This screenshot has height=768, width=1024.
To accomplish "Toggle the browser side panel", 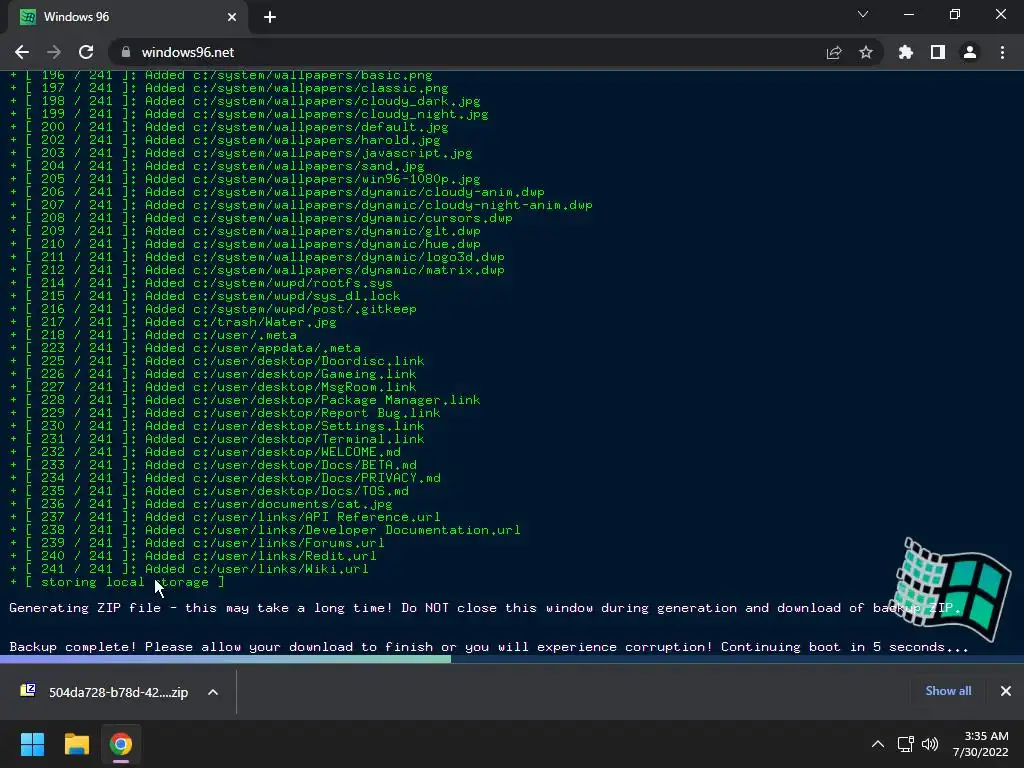I will [x=938, y=52].
